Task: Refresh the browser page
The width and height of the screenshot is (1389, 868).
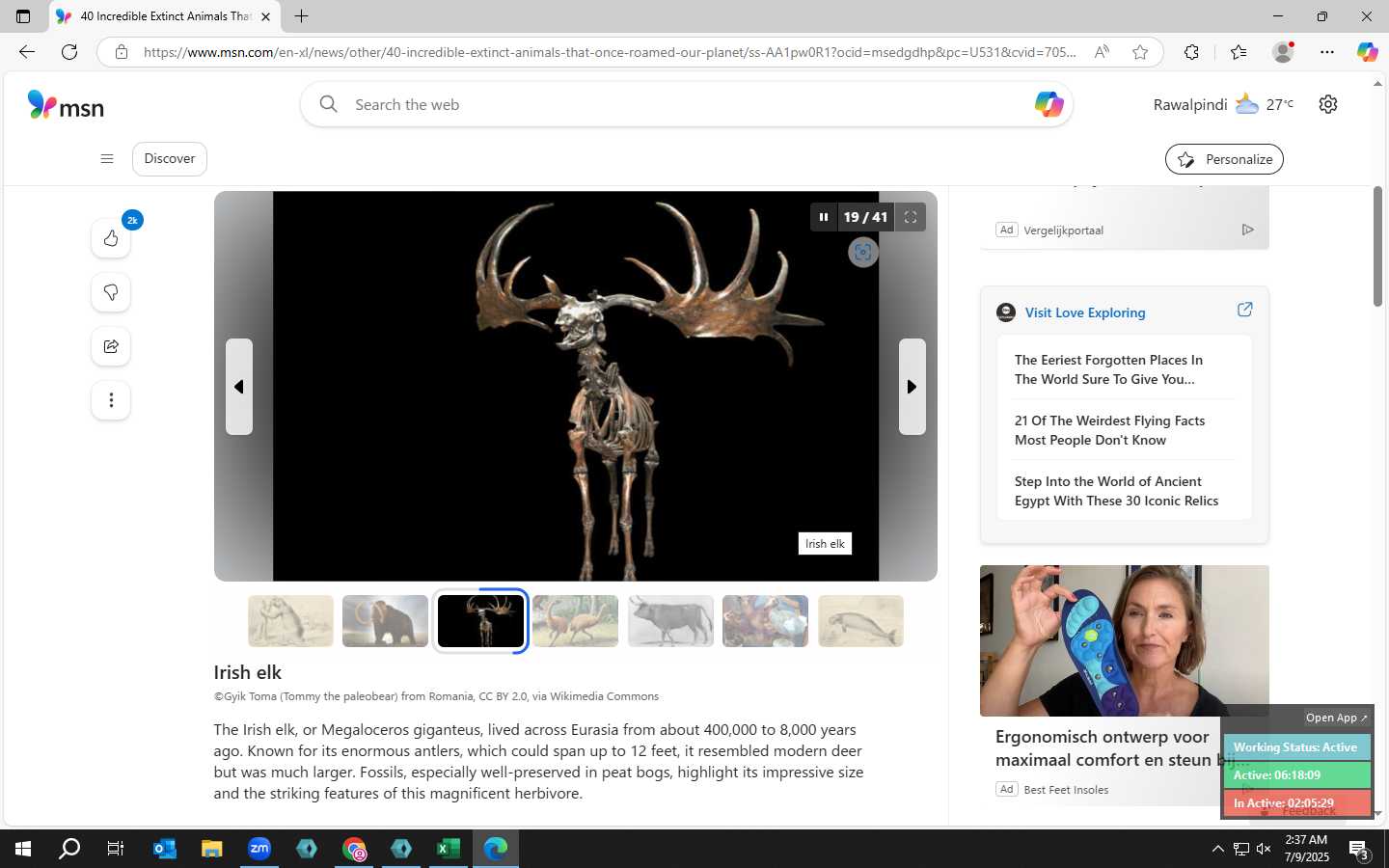Action: (69, 52)
